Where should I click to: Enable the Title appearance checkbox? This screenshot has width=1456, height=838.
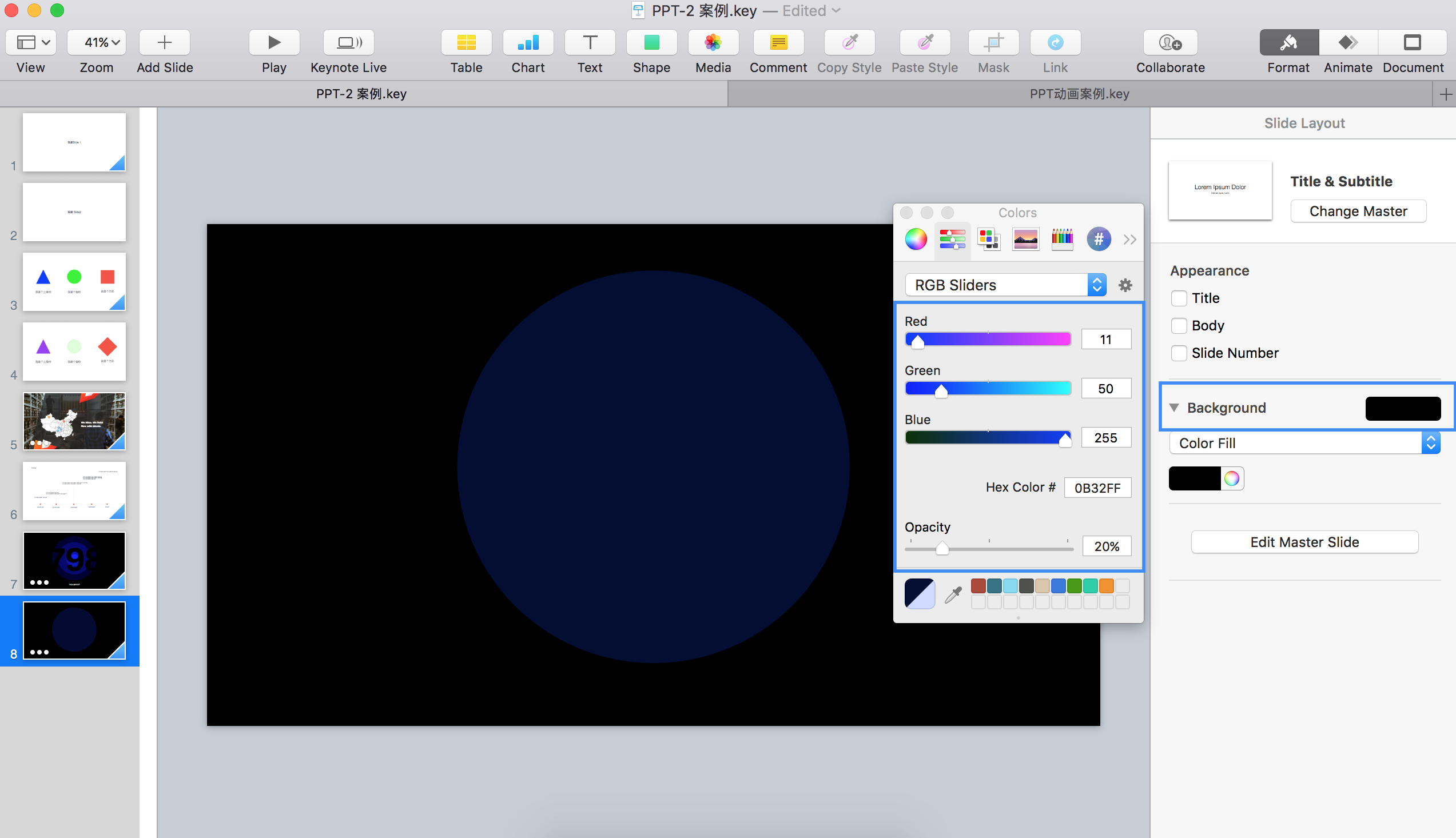[x=1179, y=298]
